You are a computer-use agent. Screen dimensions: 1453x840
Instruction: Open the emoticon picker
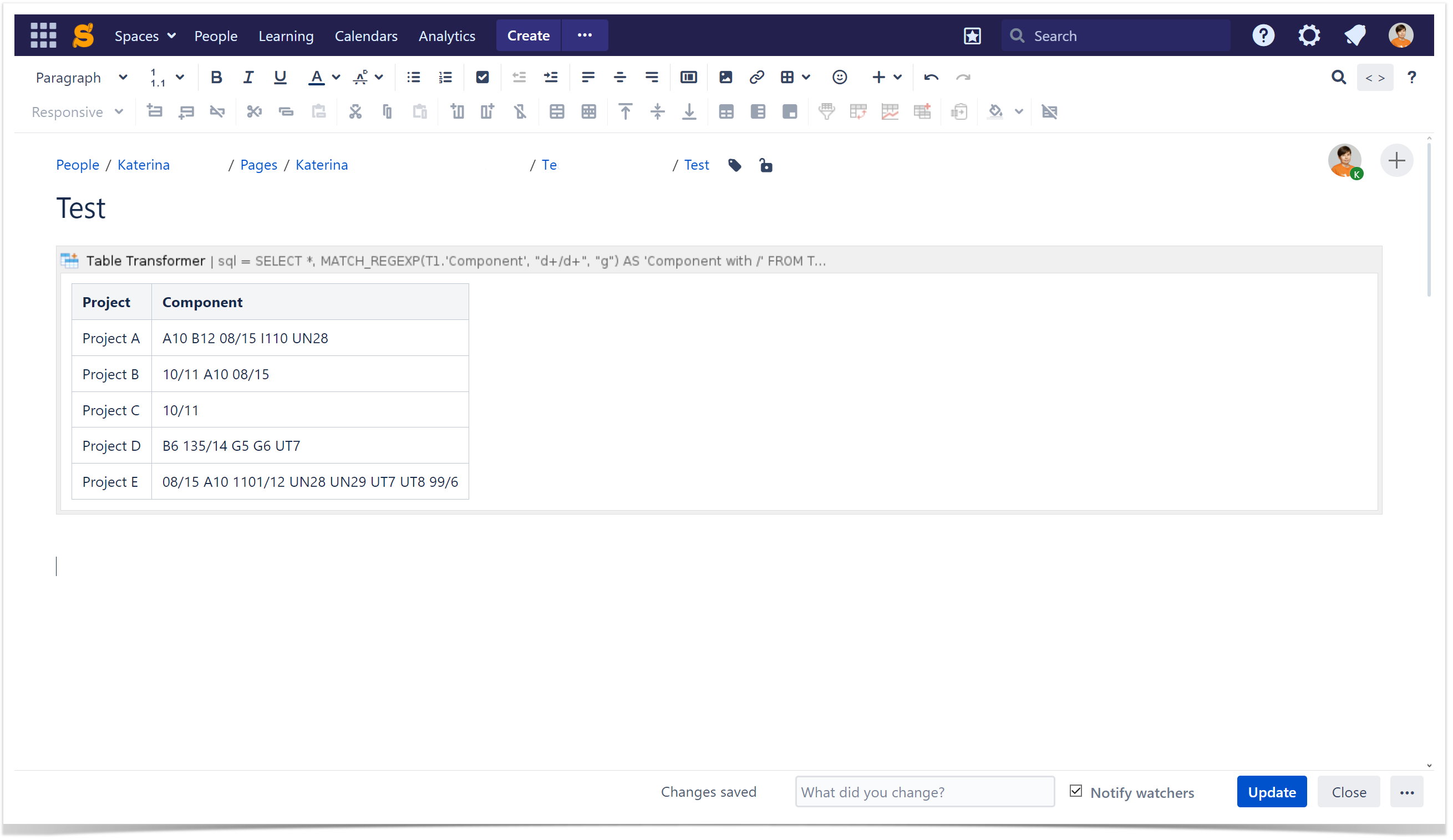840,77
